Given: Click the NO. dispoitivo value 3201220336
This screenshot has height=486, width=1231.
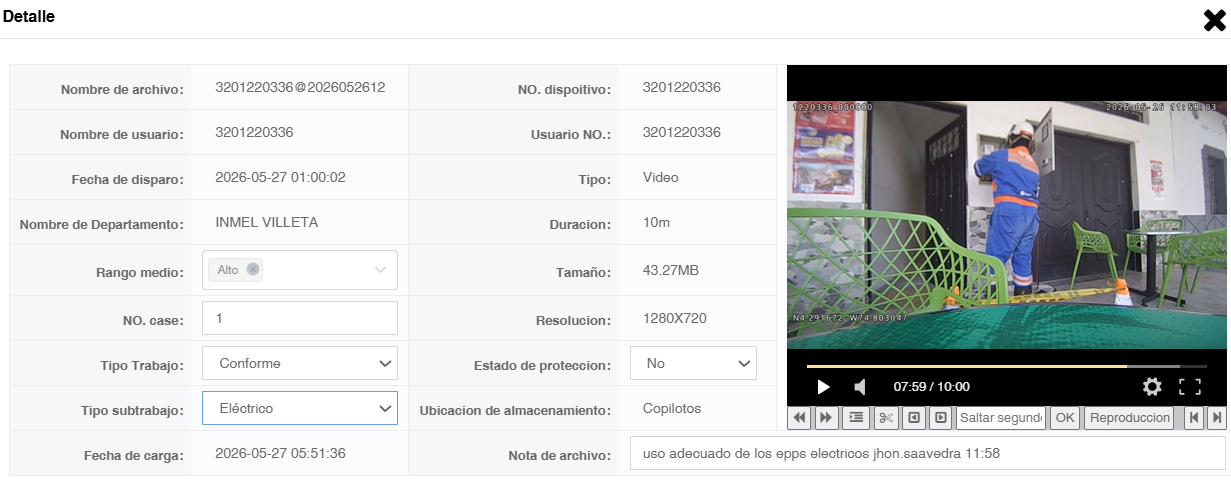Looking at the screenshot, I should tap(682, 87).
